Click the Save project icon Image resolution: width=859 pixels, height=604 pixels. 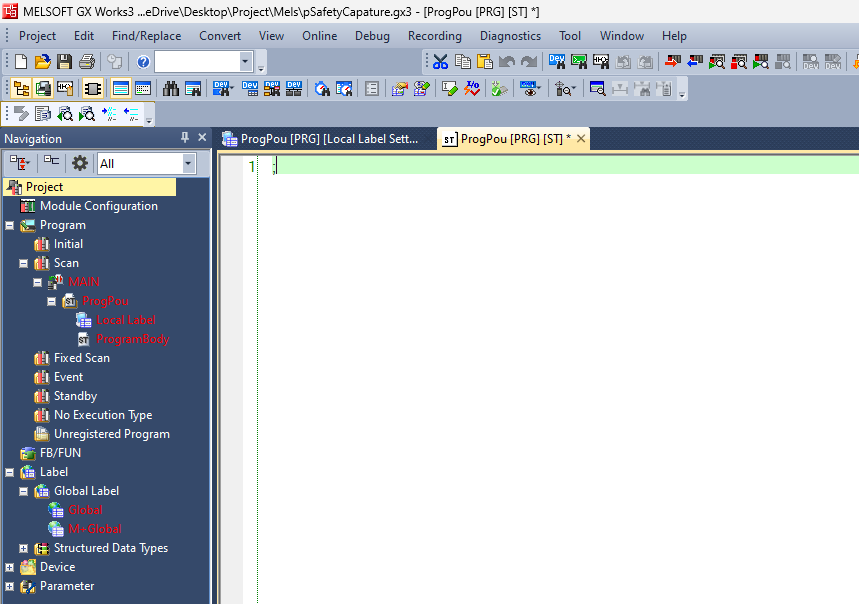[x=64, y=62]
